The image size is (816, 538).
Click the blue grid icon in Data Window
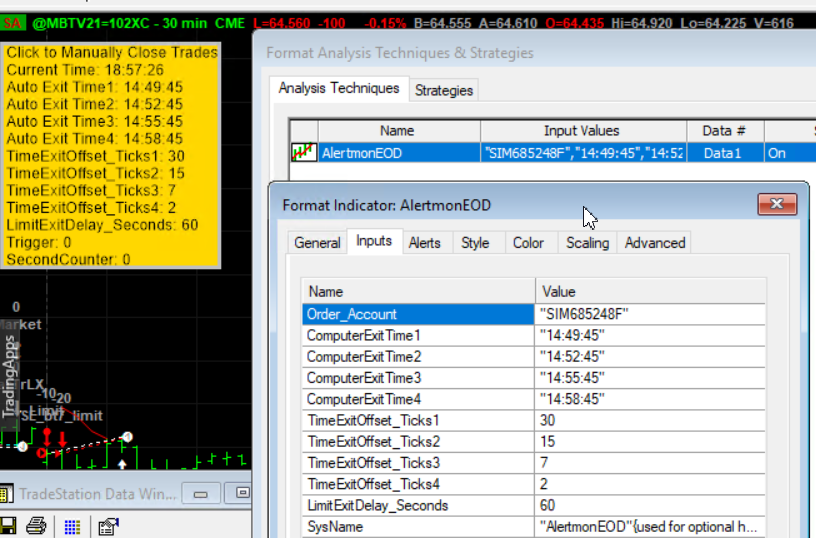coord(72,526)
